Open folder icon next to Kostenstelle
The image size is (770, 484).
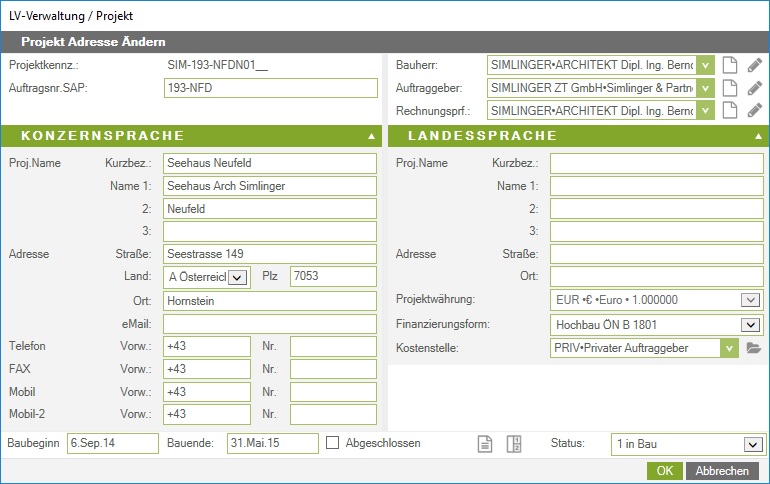click(x=754, y=348)
